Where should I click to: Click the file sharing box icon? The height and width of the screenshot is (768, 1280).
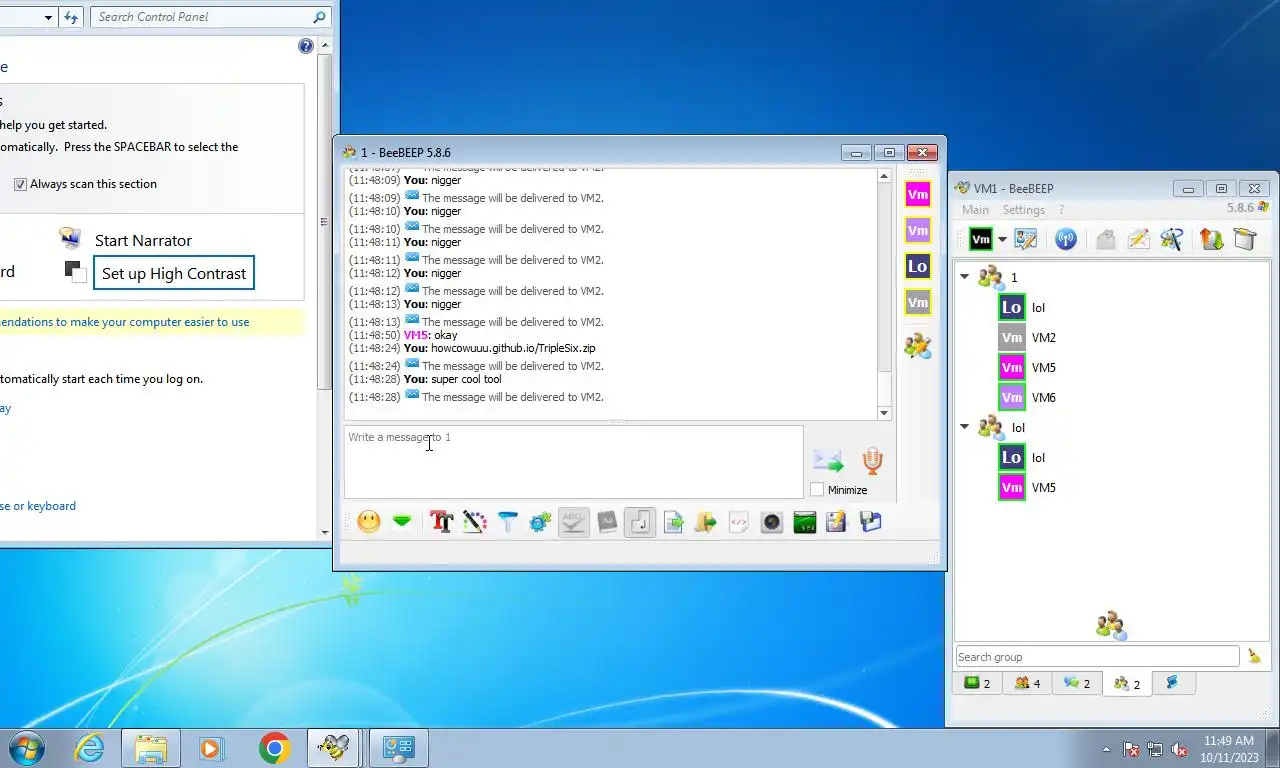pos(1244,239)
